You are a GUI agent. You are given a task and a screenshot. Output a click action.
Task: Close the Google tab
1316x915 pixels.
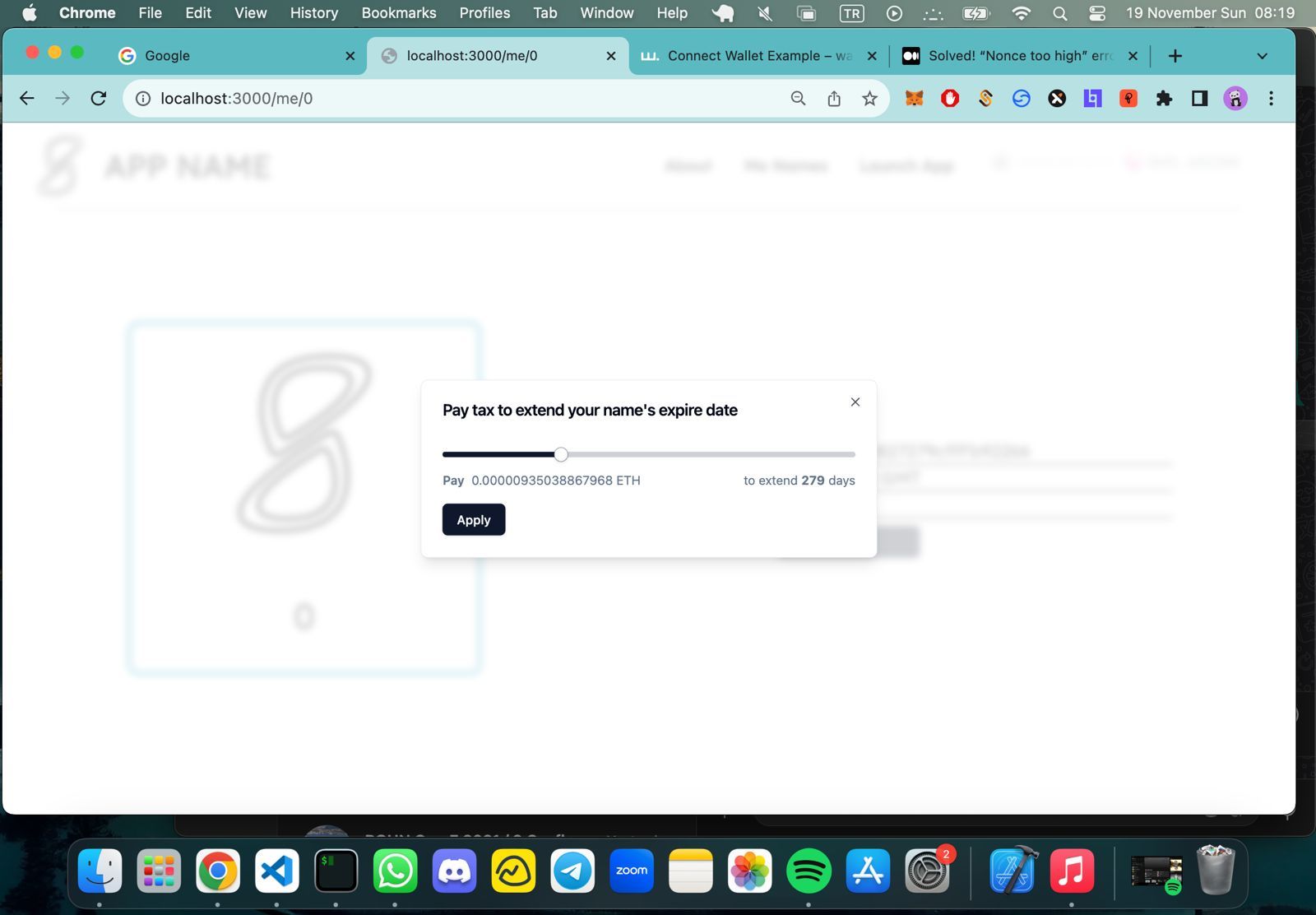point(350,56)
